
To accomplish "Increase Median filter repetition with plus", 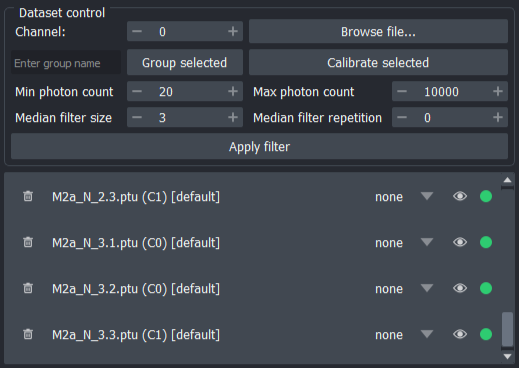I will tap(498, 117).
